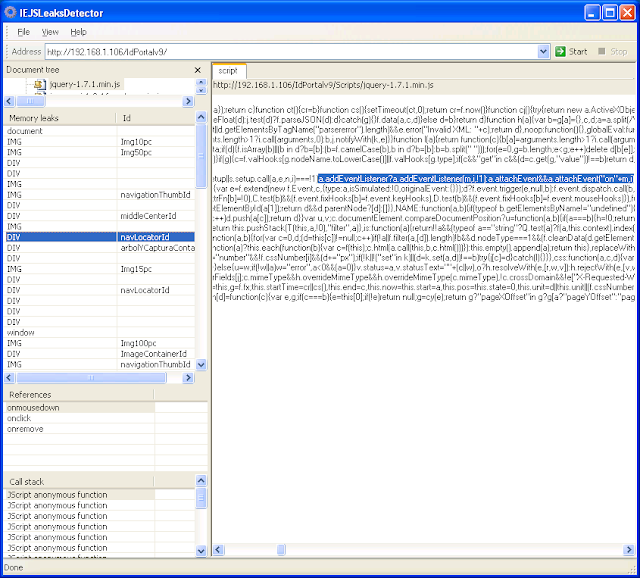Select the window row in Memory leaks

click(x=100, y=333)
